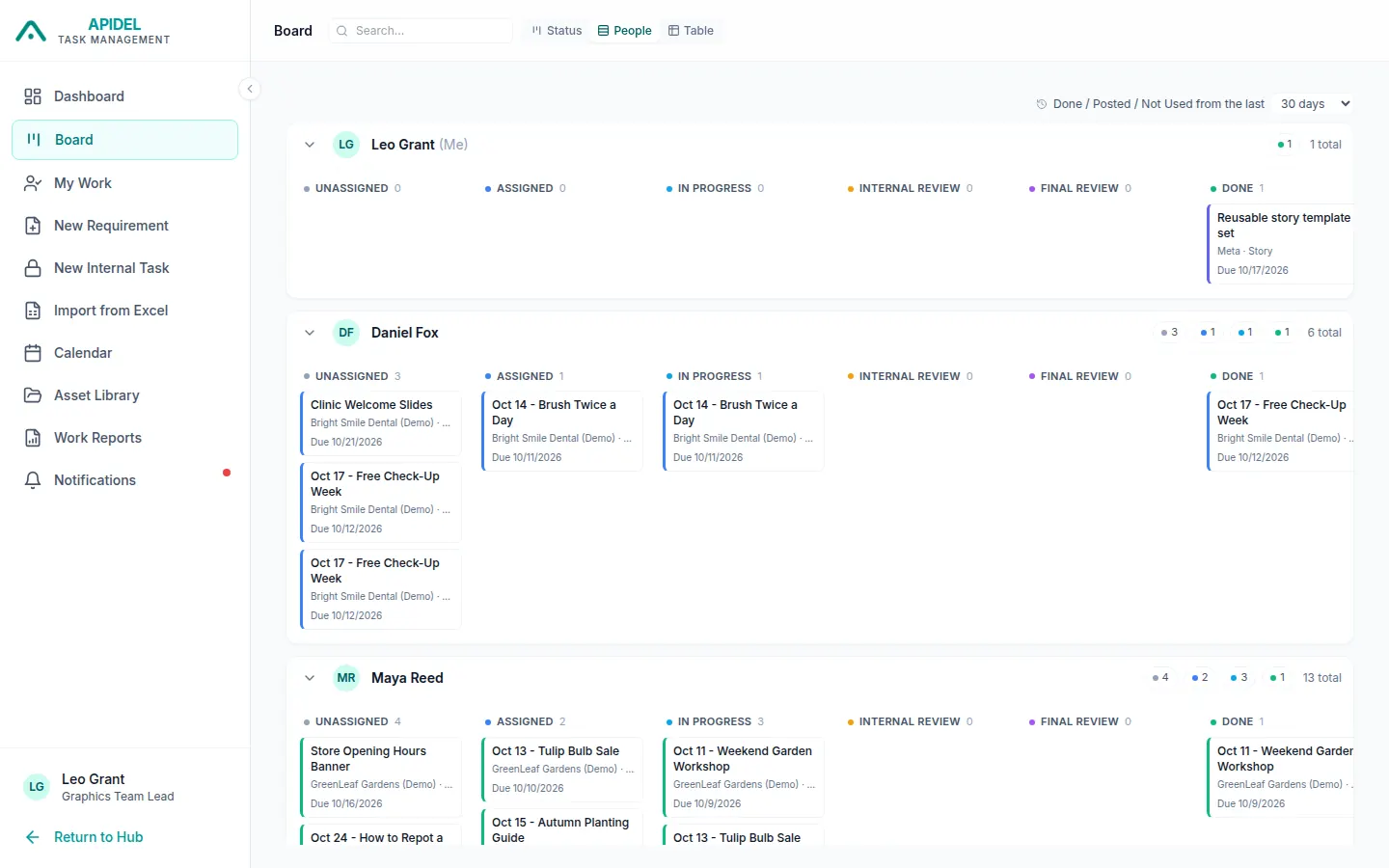Switch board view to Table
This screenshot has width=1389, height=868.
691,31
